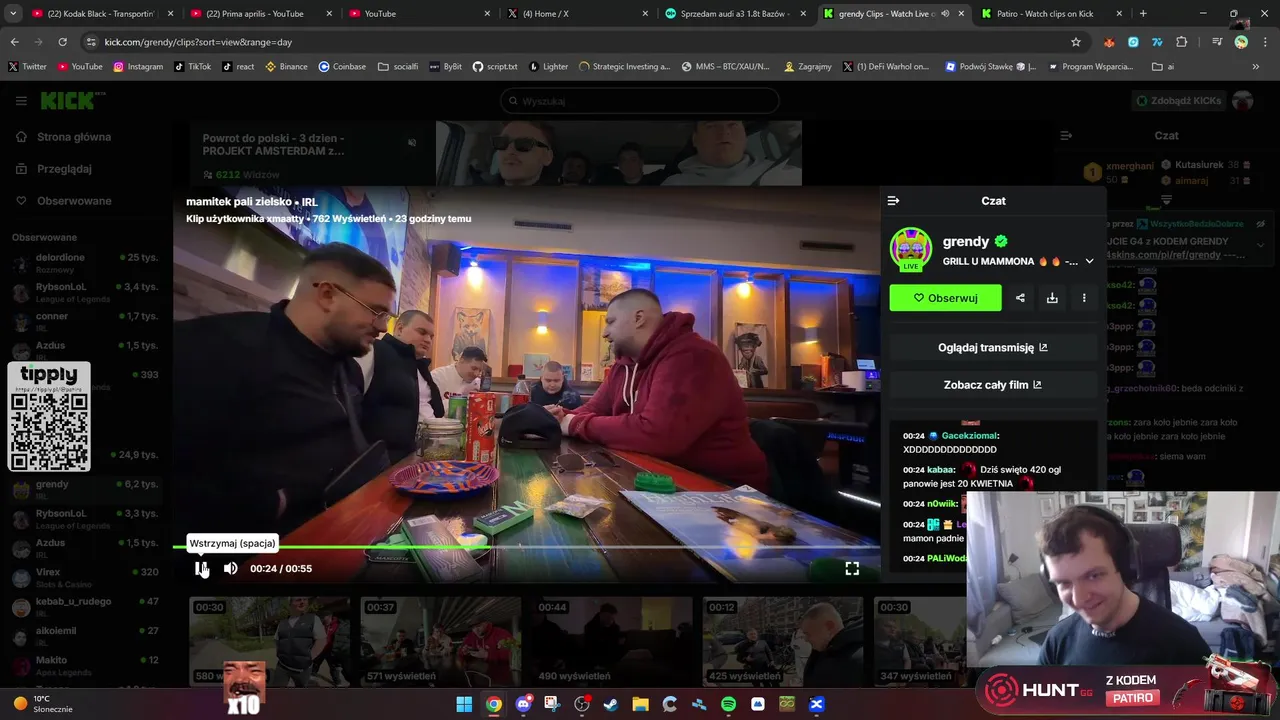Click the Wyszukaj search field
The image size is (1280, 720).
[x=640, y=101]
